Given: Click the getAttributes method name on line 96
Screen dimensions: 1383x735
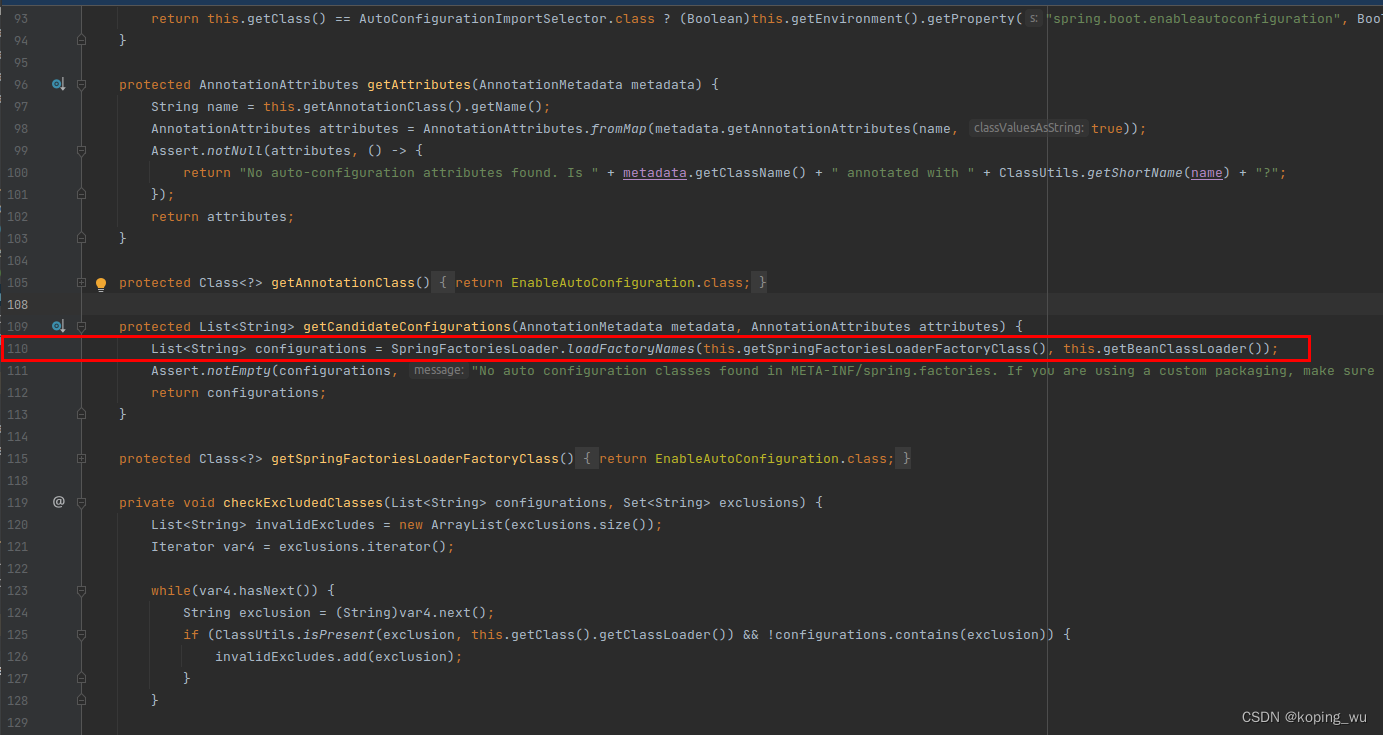Looking at the screenshot, I should coord(419,85).
